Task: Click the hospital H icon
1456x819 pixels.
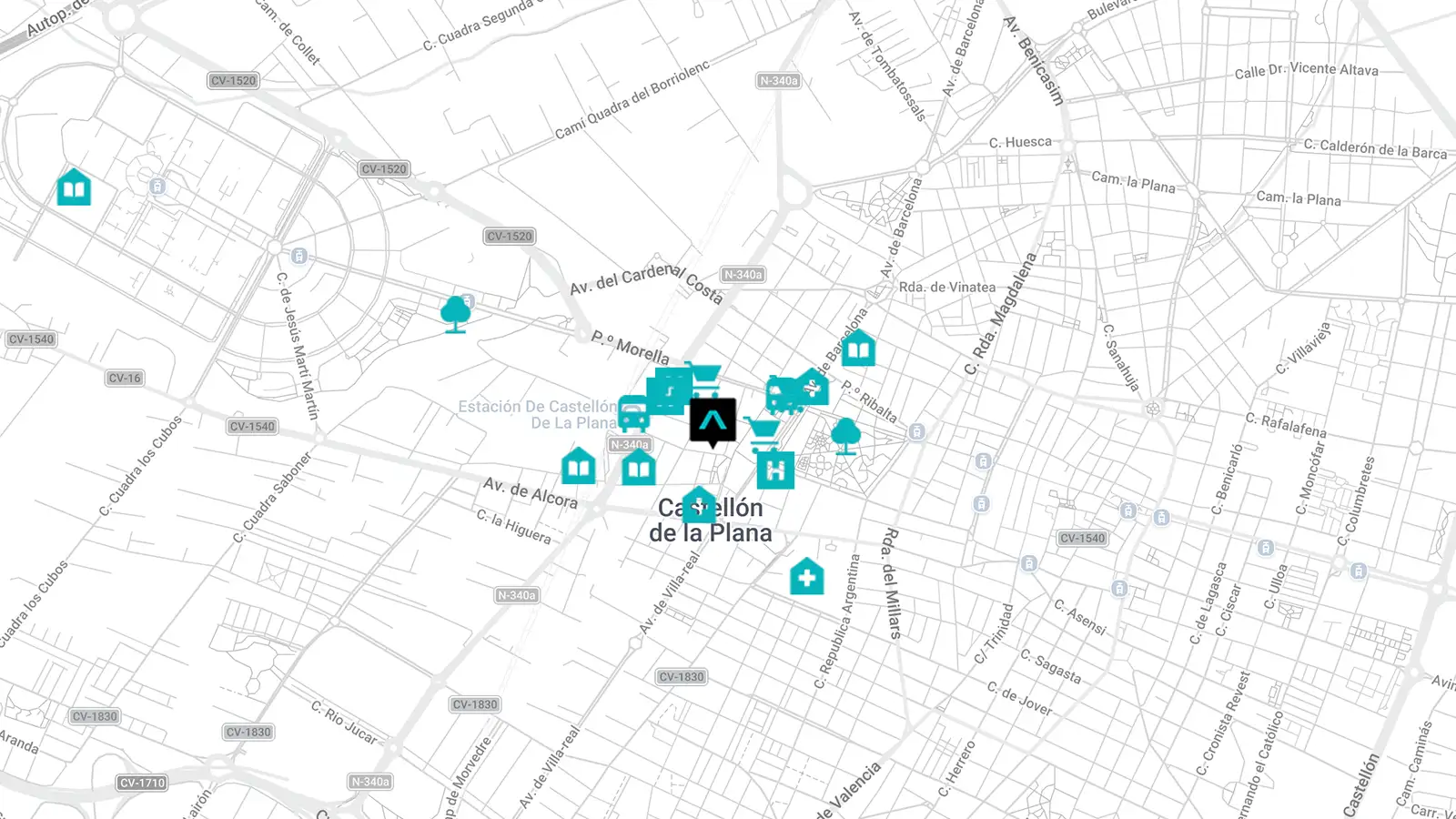Action: tap(775, 470)
